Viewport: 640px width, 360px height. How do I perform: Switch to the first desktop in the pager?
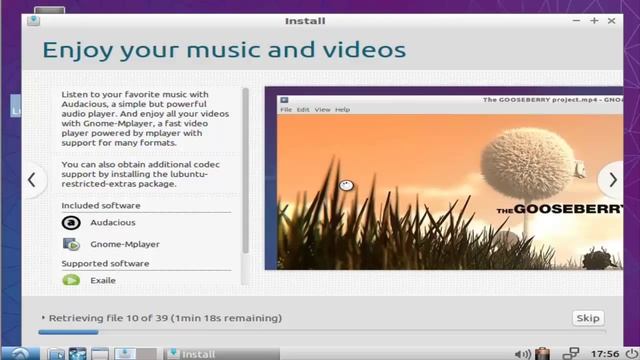tap(124, 353)
